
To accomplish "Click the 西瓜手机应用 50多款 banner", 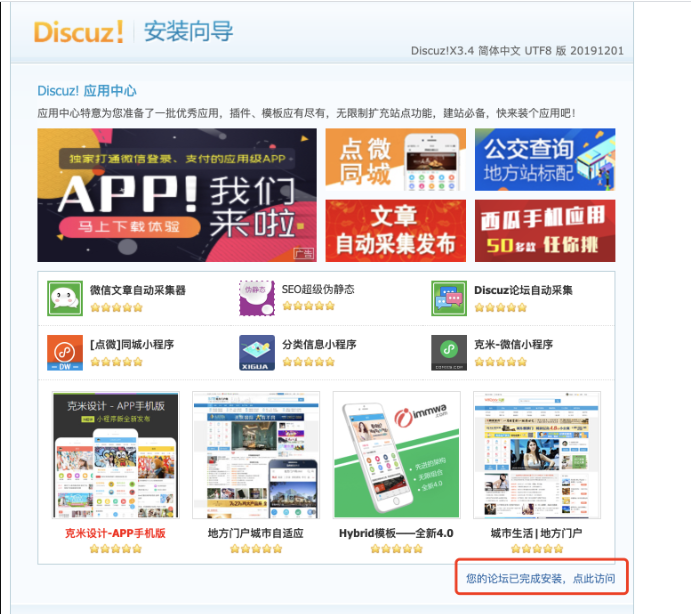I will click(545, 231).
